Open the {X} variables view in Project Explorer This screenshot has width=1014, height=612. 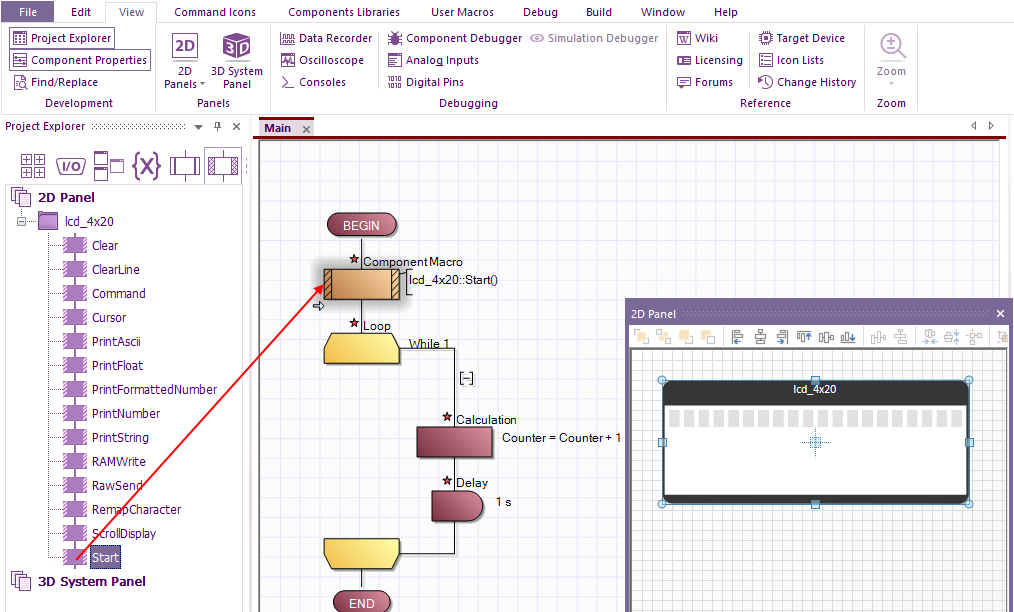(x=146, y=166)
